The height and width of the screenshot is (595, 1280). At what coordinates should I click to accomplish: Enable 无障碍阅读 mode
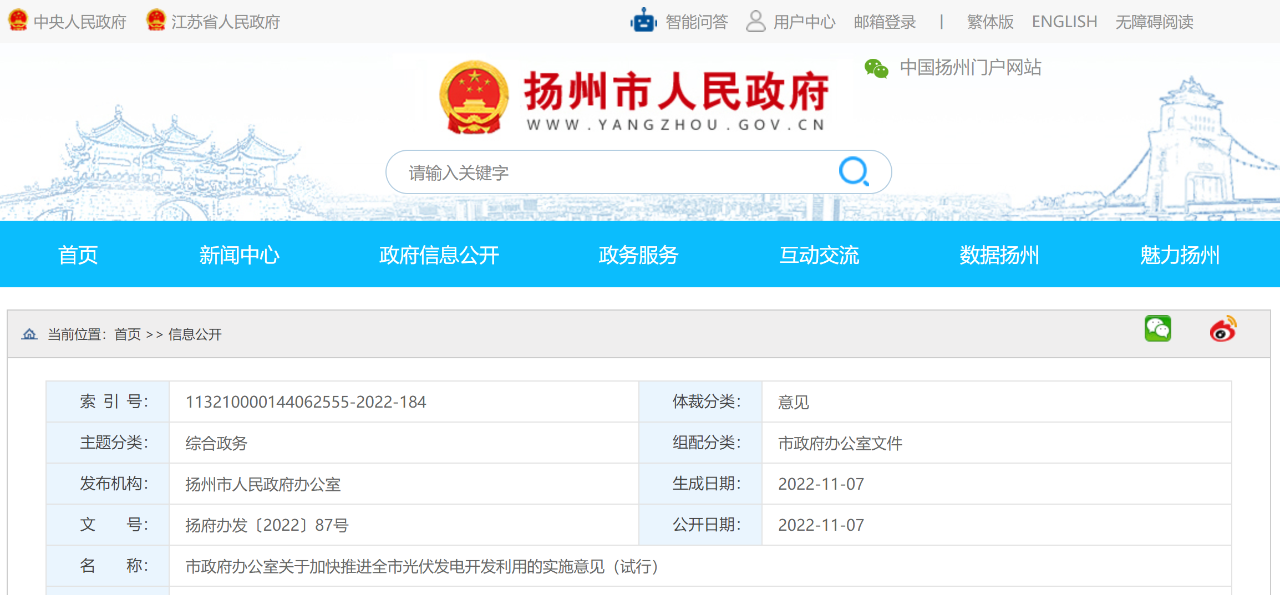[1154, 22]
